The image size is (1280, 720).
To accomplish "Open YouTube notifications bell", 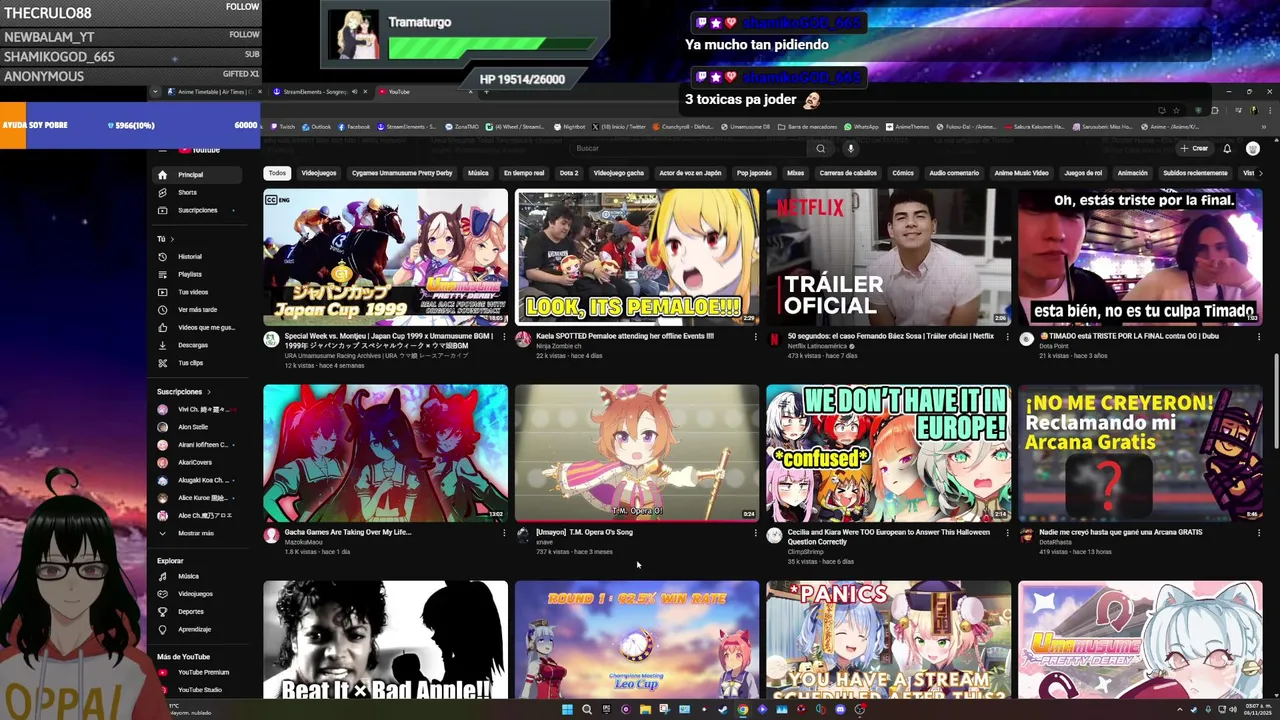I will point(1227,148).
